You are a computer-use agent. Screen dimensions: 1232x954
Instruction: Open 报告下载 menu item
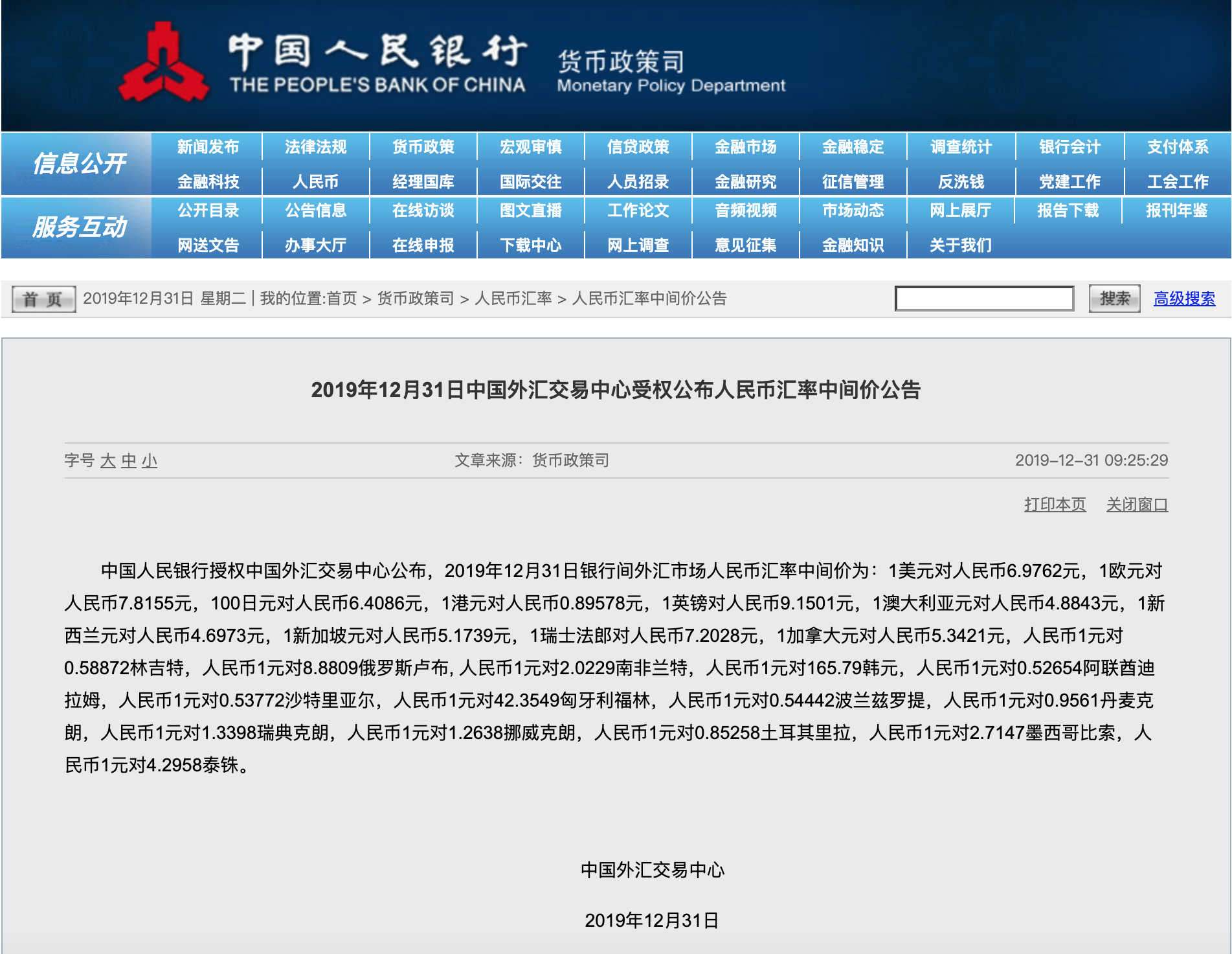[1068, 210]
